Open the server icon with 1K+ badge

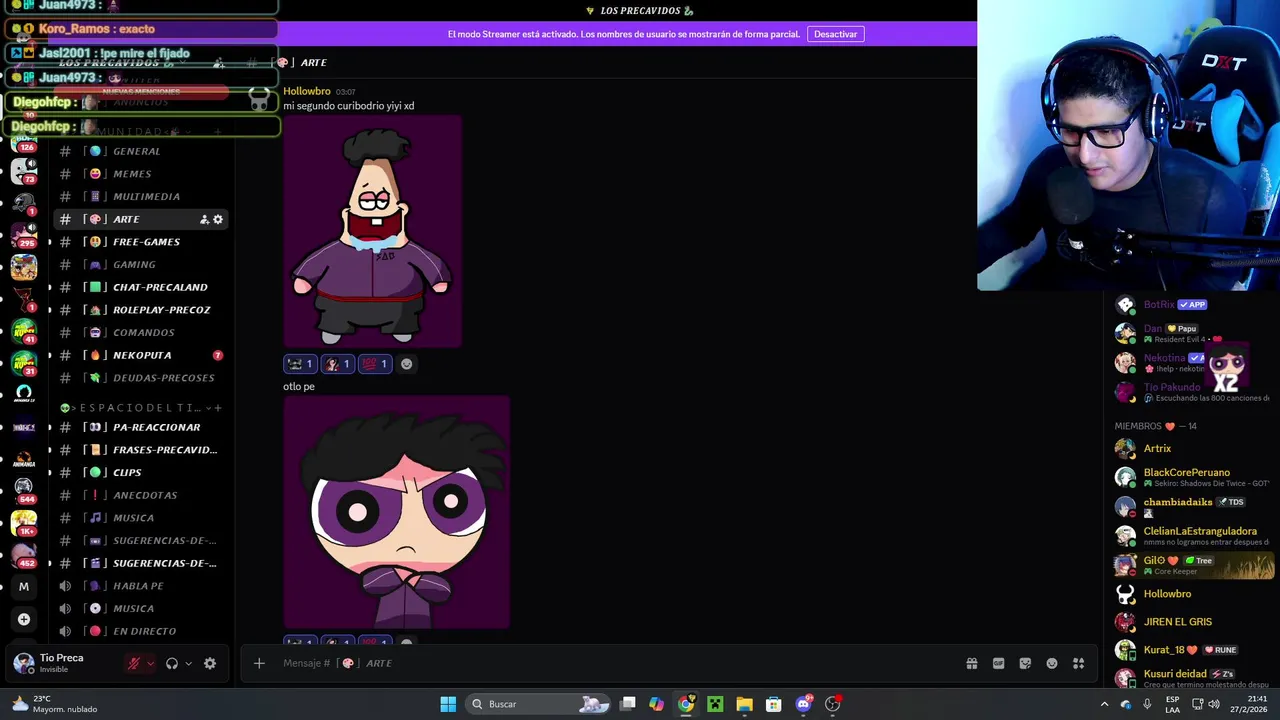pos(24,522)
